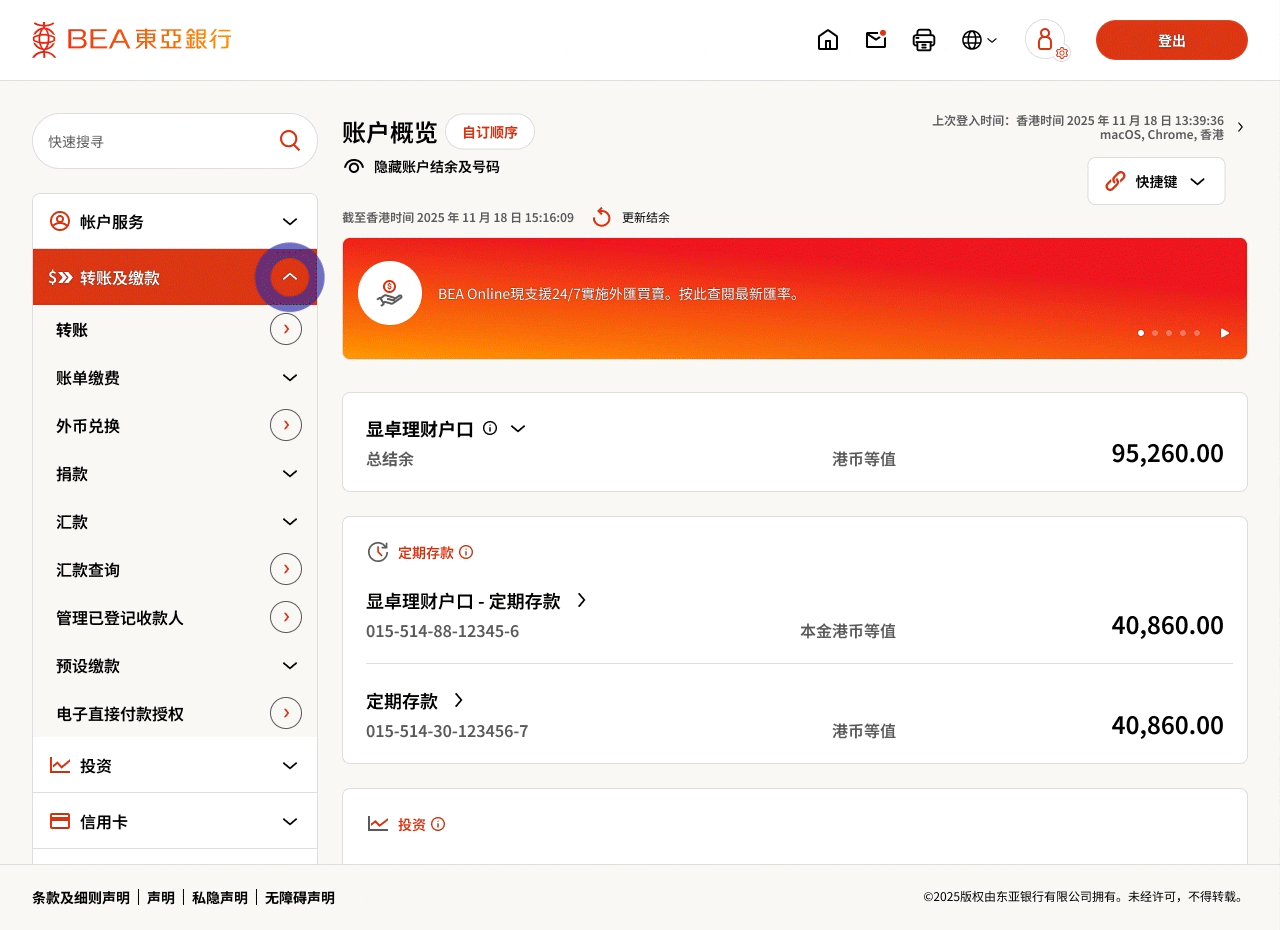Expand the 显卓理财户口 account chevron
1280x930 pixels.
518,428
